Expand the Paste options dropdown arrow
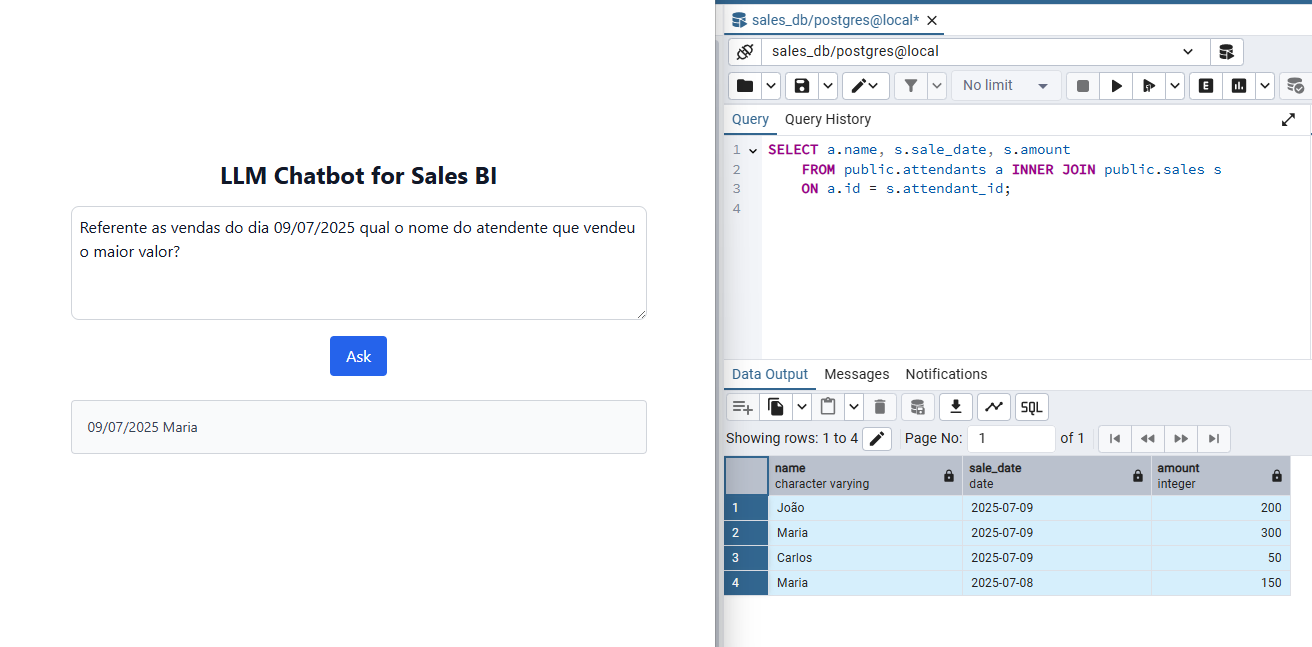Screen dimensions: 1312x647 point(853,407)
